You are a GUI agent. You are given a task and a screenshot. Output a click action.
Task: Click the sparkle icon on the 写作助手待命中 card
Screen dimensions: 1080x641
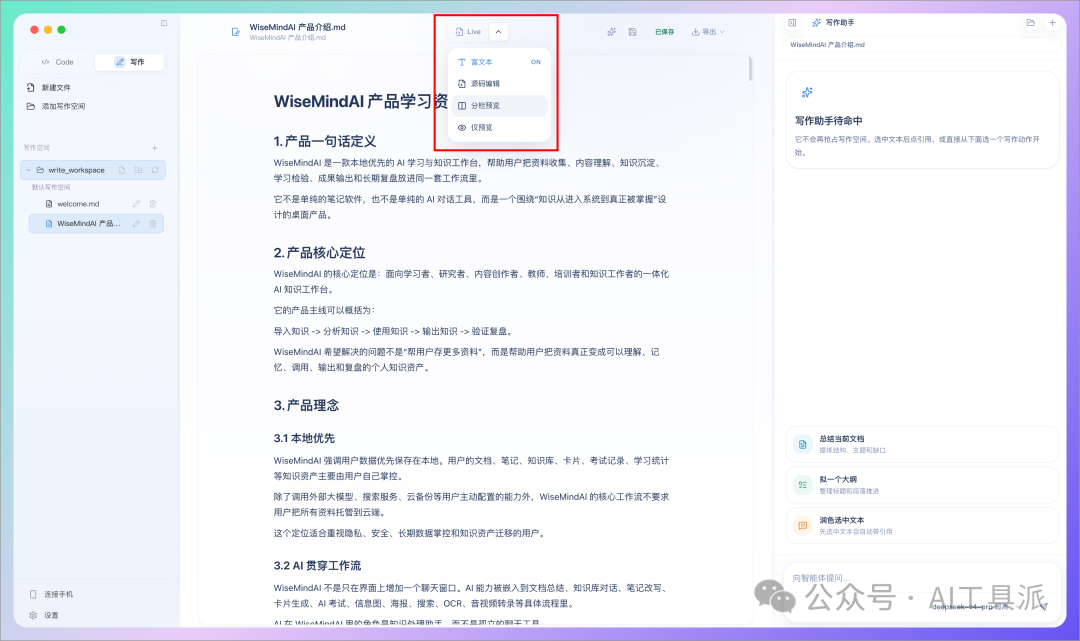point(807,92)
